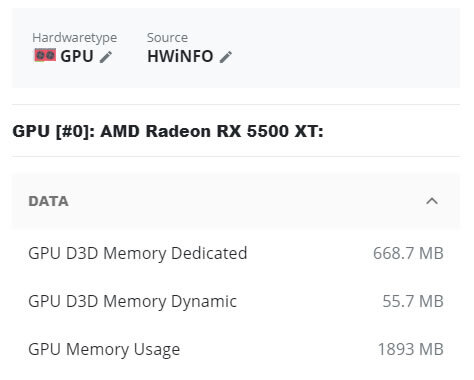The width and height of the screenshot is (474, 380).
Task: Click the HWiNFO source text
Action: click(x=180, y=56)
